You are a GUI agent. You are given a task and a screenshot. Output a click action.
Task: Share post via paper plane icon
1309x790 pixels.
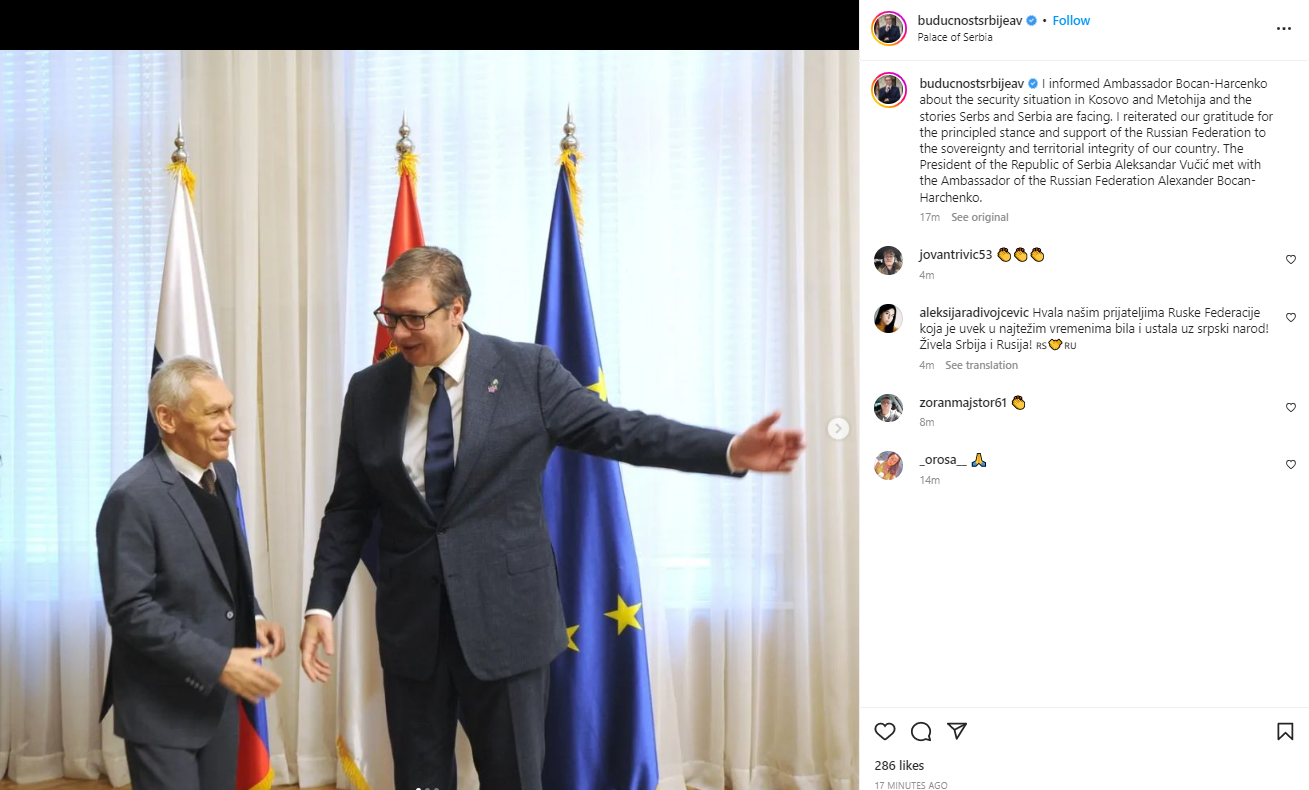957,732
